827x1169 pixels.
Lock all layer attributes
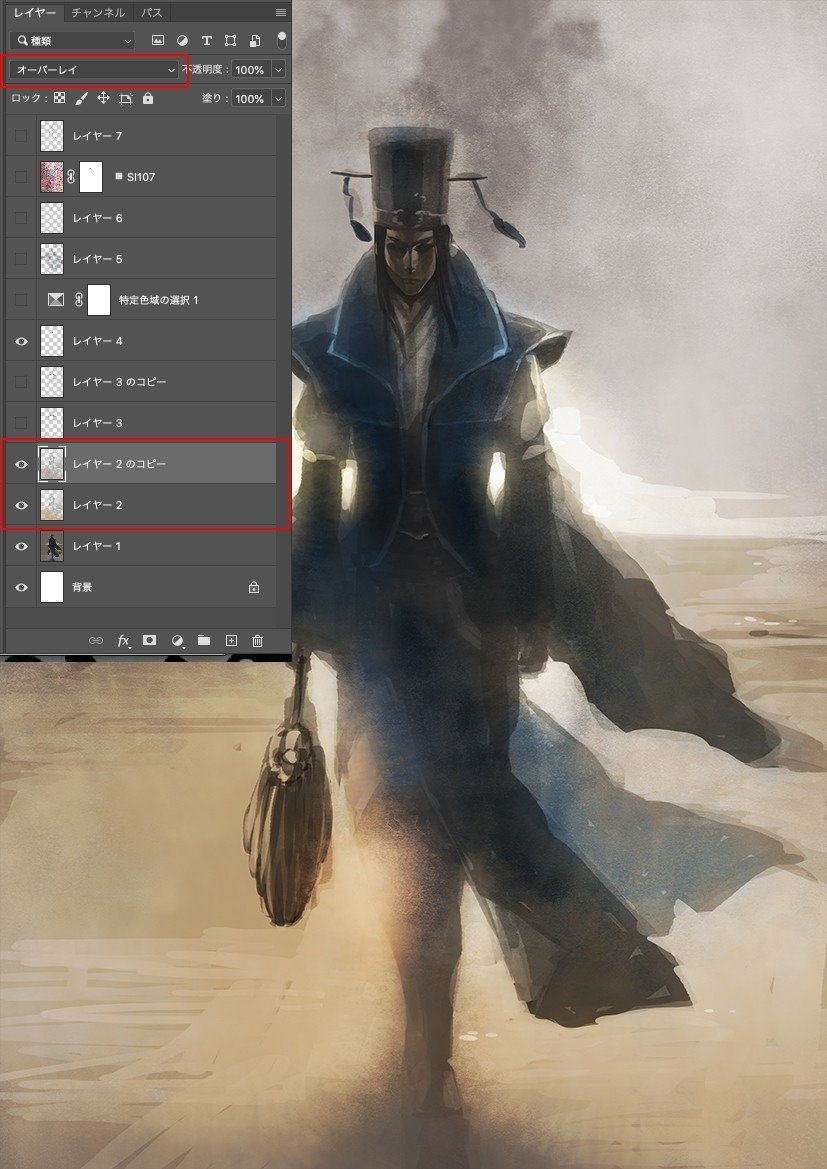(148, 98)
